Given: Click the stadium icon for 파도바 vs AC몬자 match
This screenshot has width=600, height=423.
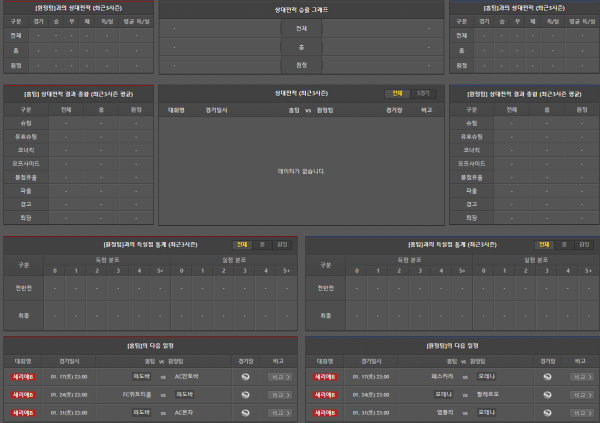Looking at the screenshot, I should click(x=246, y=411).
